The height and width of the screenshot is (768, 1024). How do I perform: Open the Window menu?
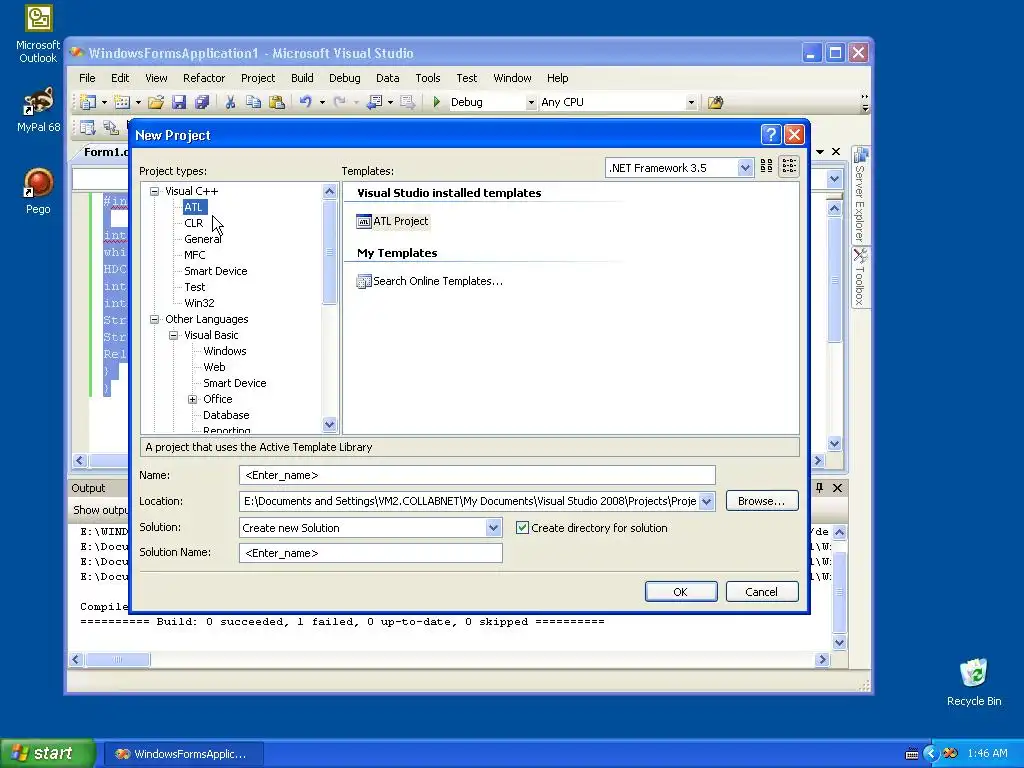[x=512, y=78]
